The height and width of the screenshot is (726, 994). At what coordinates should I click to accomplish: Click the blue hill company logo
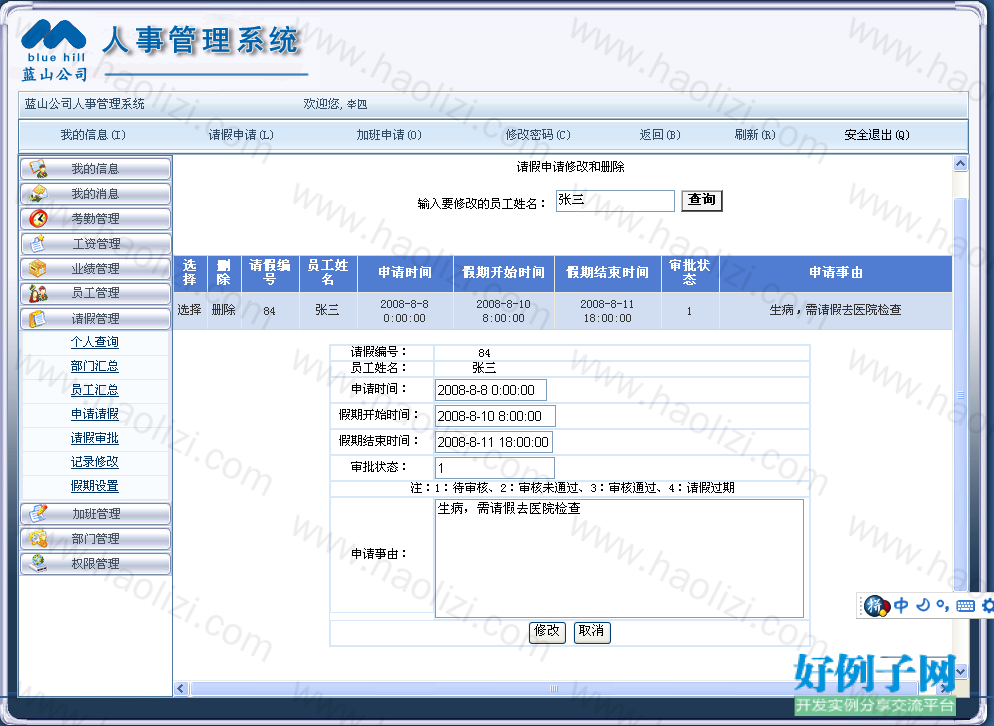click(54, 50)
